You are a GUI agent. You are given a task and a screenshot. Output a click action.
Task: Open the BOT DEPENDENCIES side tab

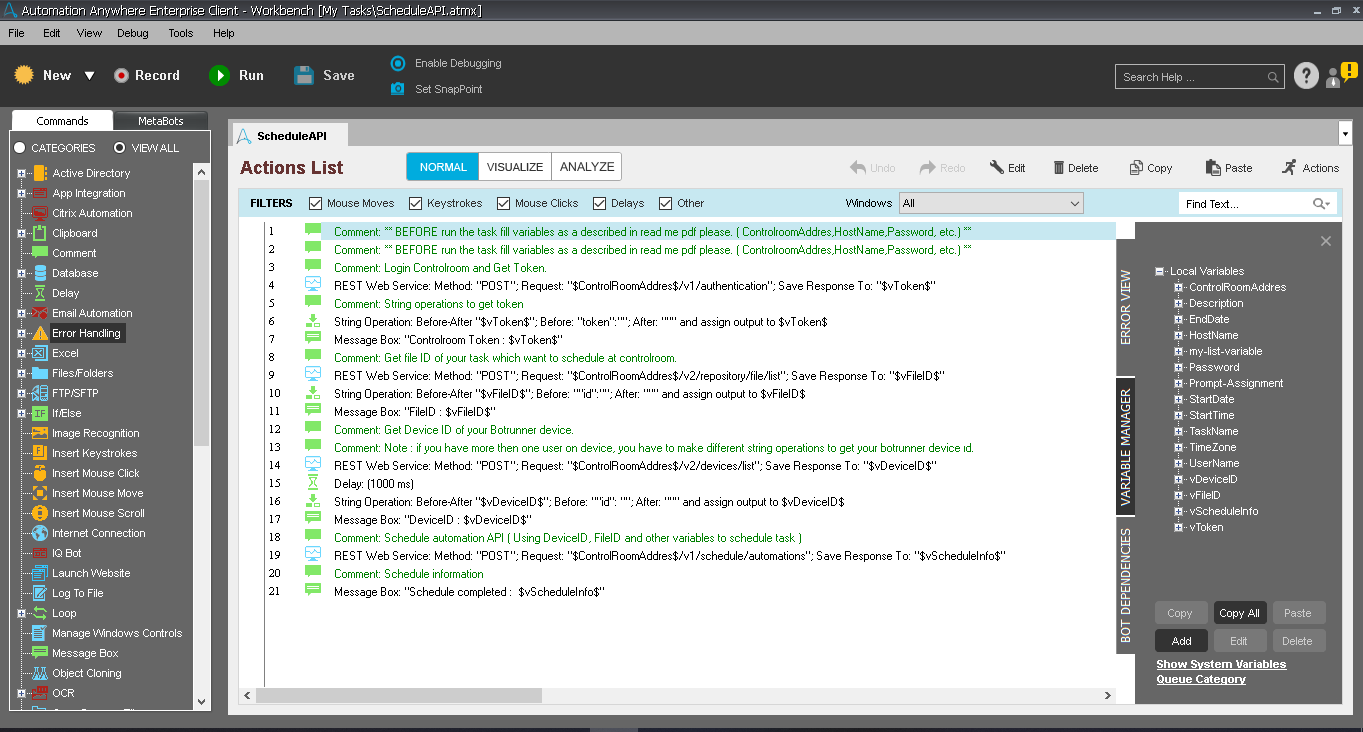pos(1126,585)
